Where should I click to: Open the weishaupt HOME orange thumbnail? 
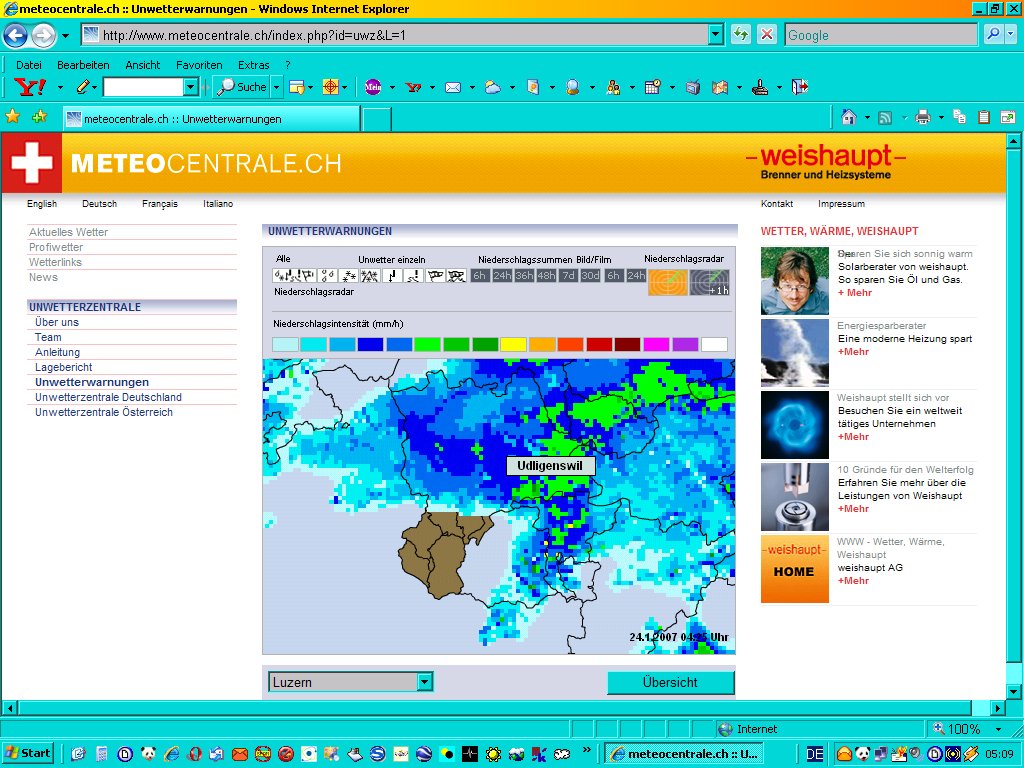794,569
